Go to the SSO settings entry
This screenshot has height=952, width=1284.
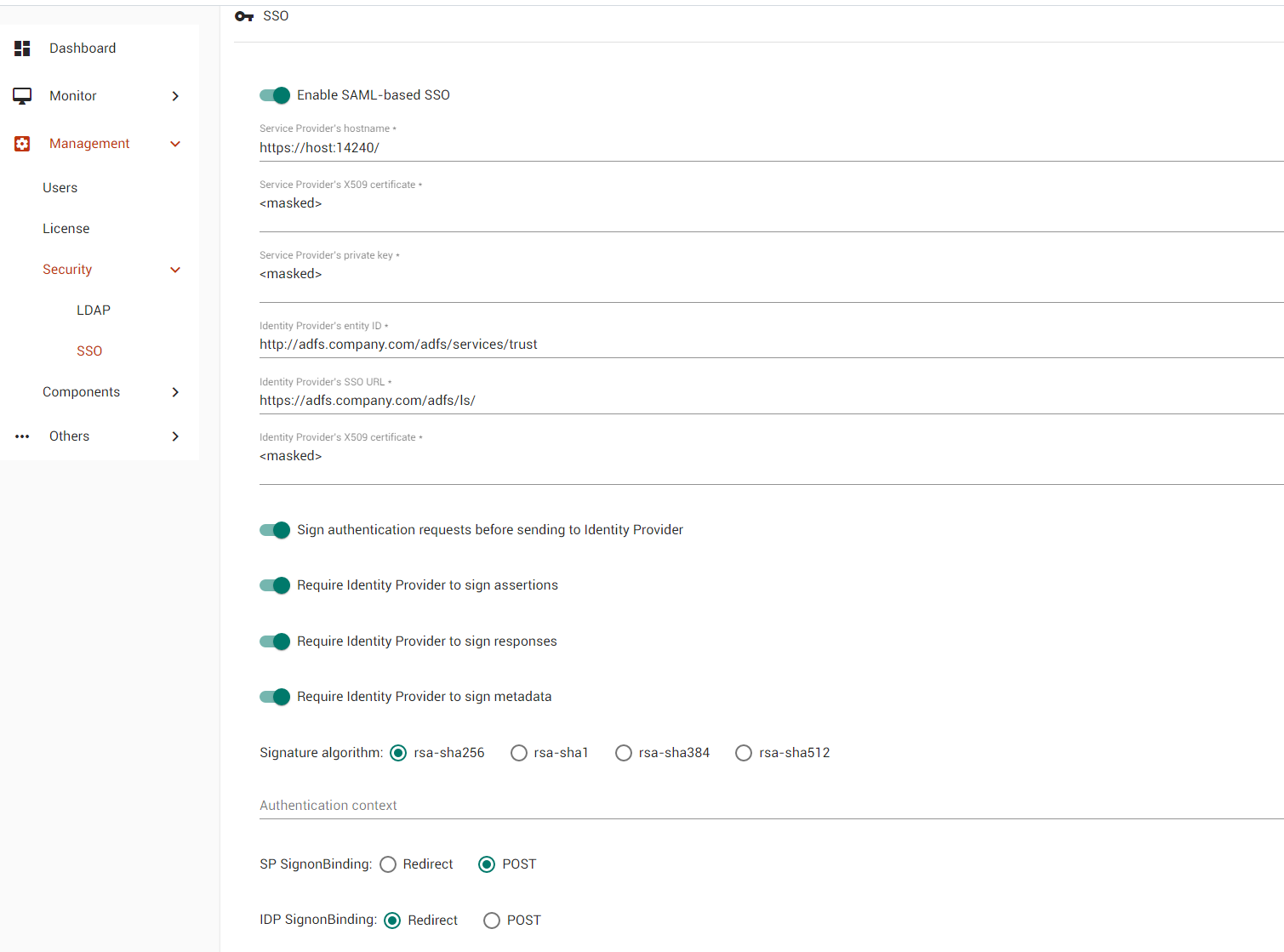(88, 351)
